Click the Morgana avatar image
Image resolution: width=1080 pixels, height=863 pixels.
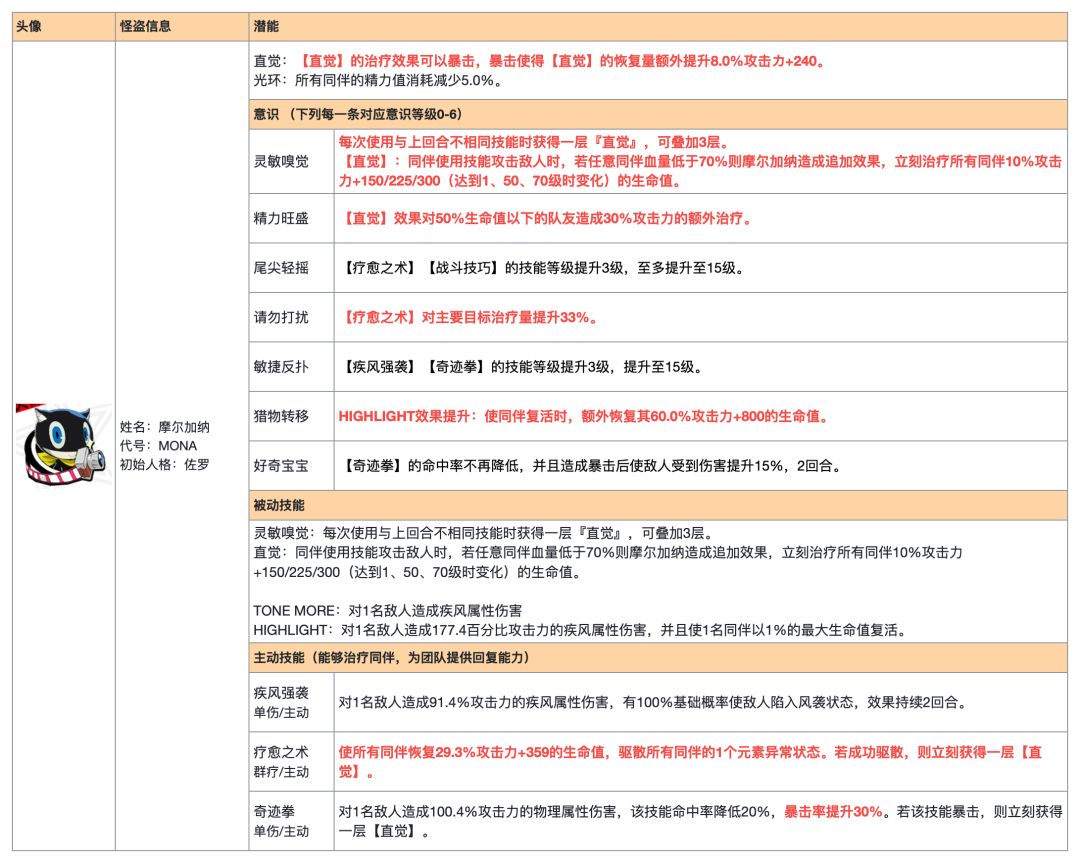pos(63,446)
